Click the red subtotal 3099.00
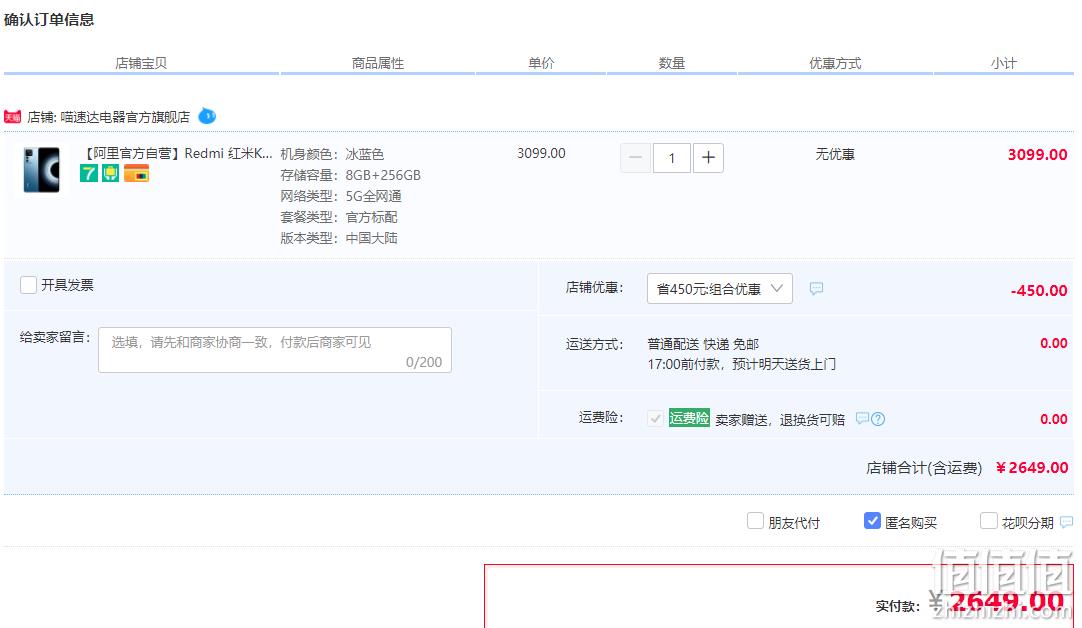The image size is (1082, 628). (x=1037, y=155)
